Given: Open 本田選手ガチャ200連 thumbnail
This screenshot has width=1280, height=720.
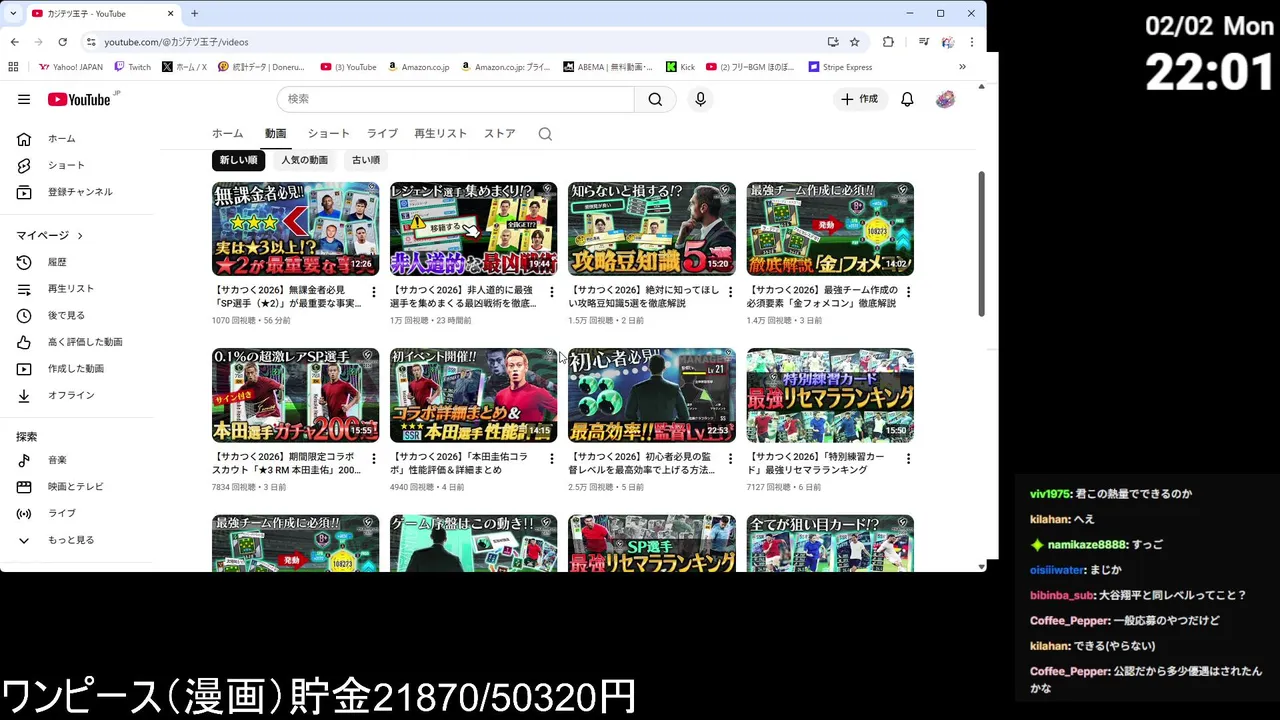Looking at the screenshot, I should click(x=295, y=395).
